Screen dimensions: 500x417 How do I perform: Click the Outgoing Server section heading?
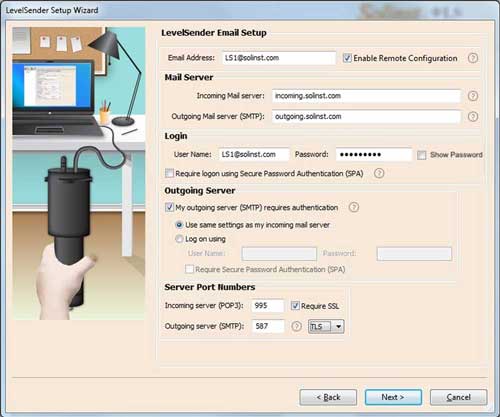click(200, 191)
